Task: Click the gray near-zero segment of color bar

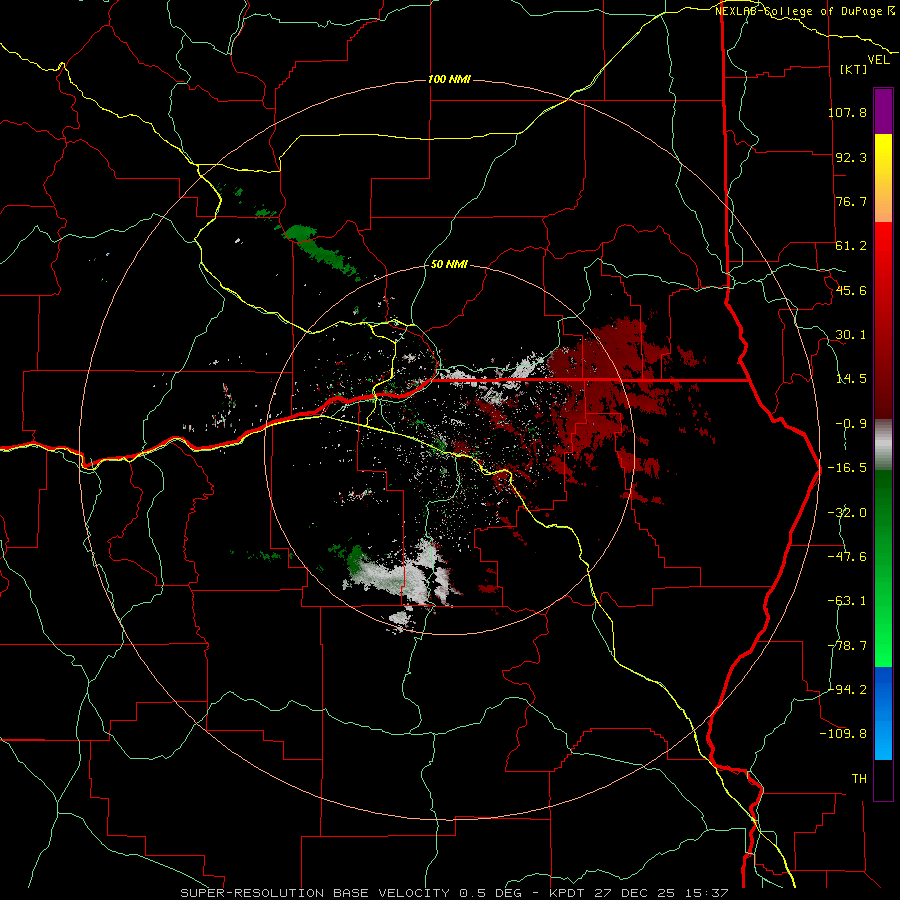Action: [x=883, y=445]
